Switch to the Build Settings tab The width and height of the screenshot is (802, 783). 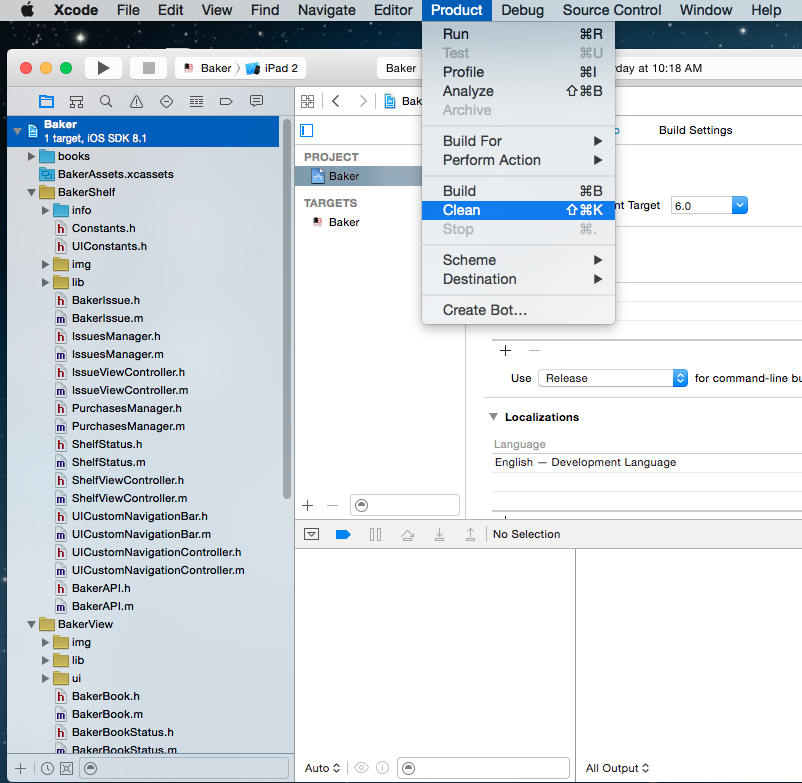pyautogui.click(x=695, y=130)
